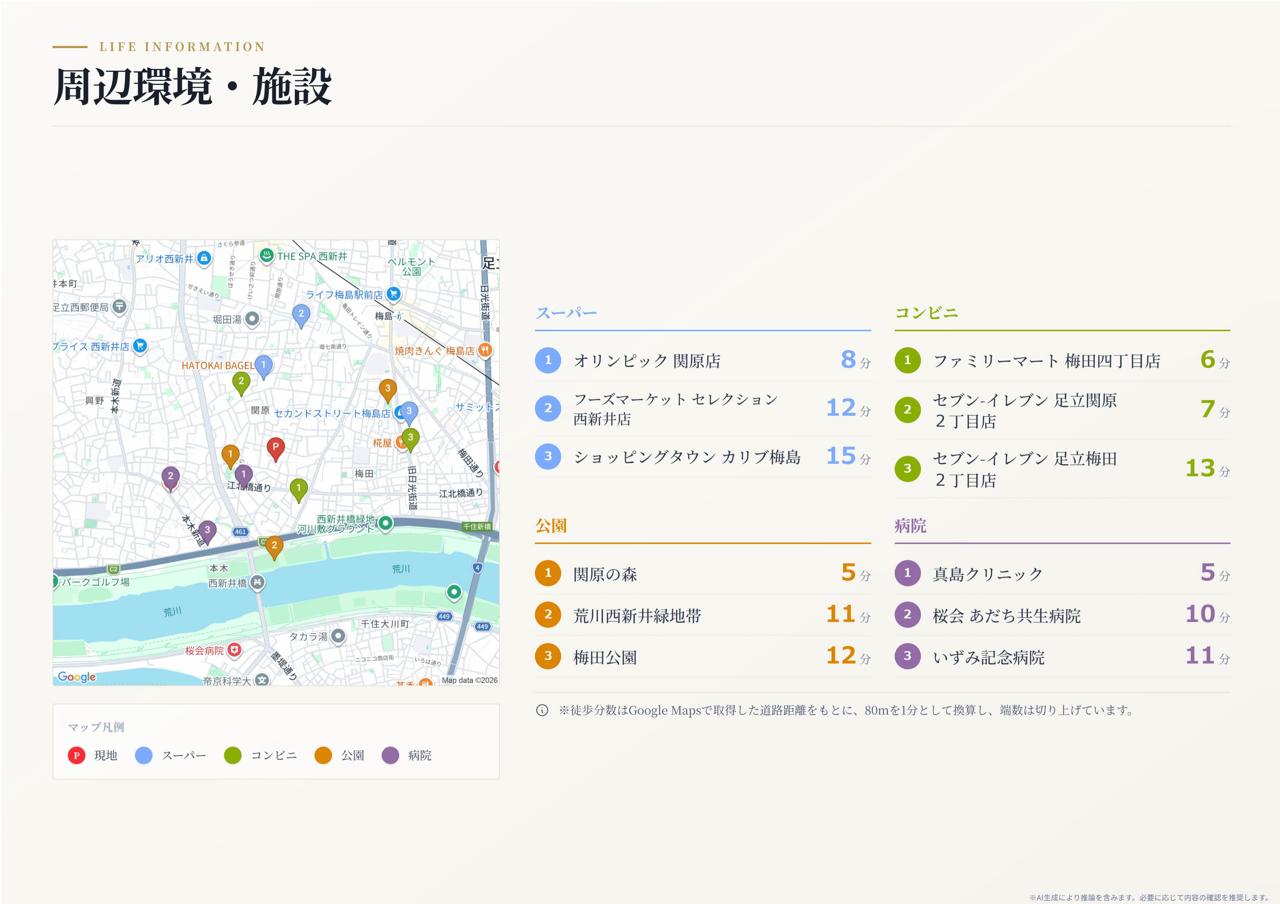The image size is (1280, 904).
Task: Click the 堀田湯 map marker icon
Action: point(252,319)
